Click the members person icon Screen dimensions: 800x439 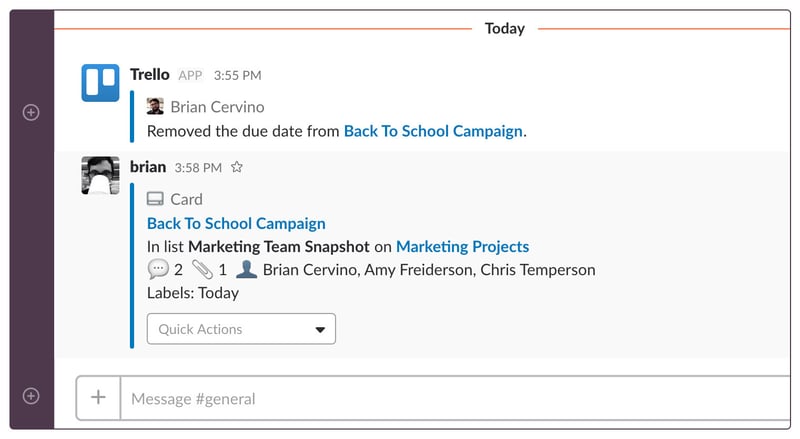246,269
